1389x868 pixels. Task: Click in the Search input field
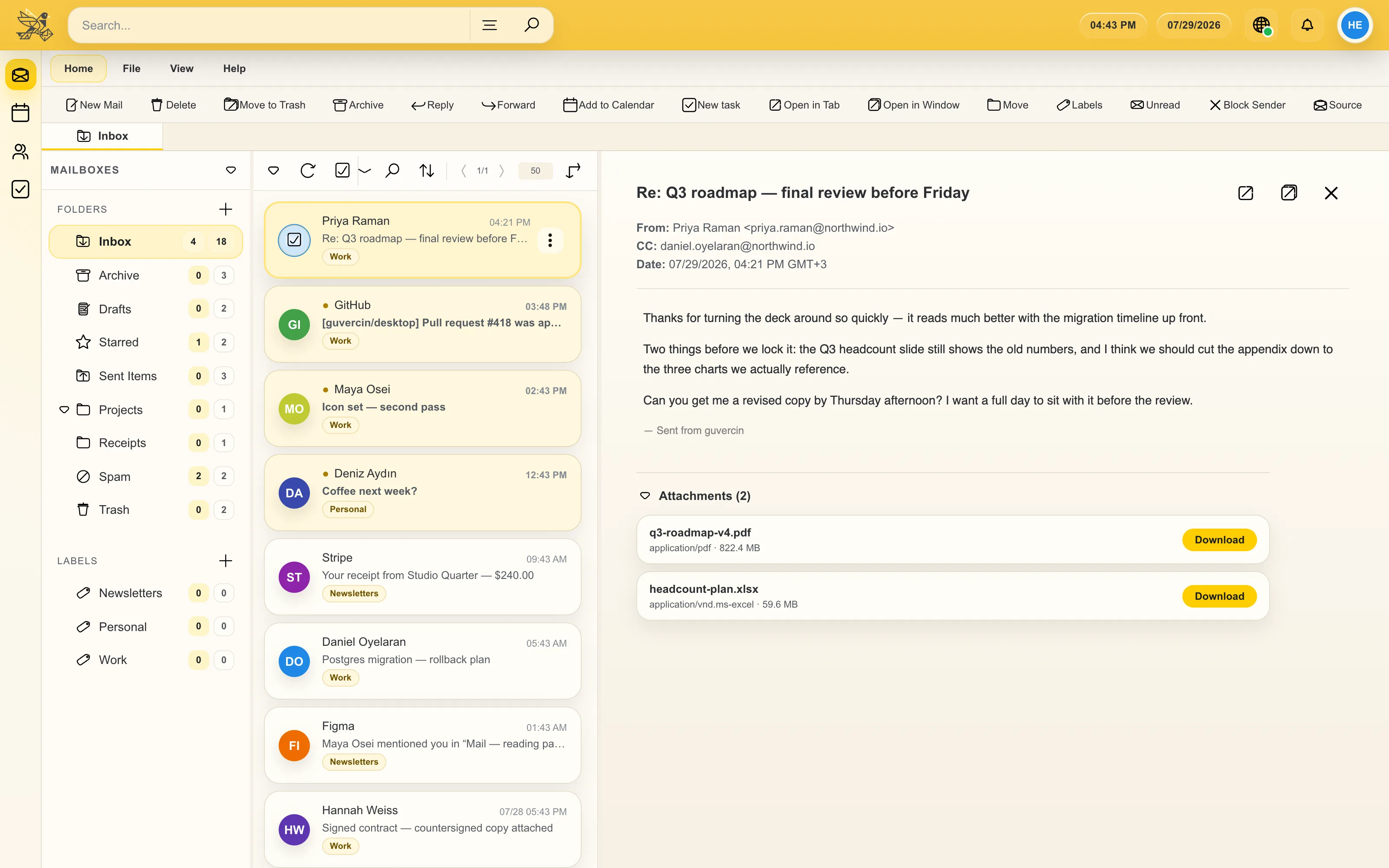[270, 25]
